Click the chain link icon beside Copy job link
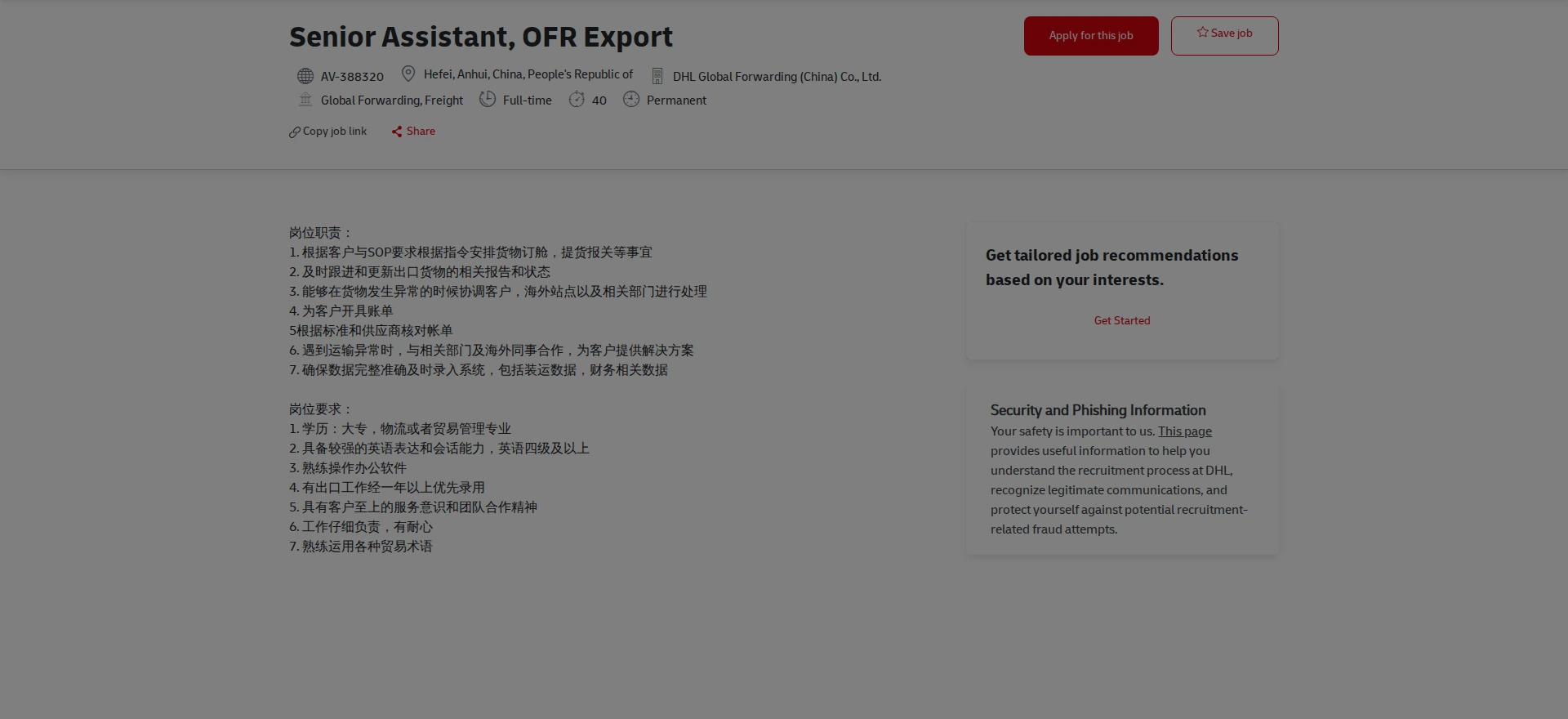 click(x=295, y=132)
